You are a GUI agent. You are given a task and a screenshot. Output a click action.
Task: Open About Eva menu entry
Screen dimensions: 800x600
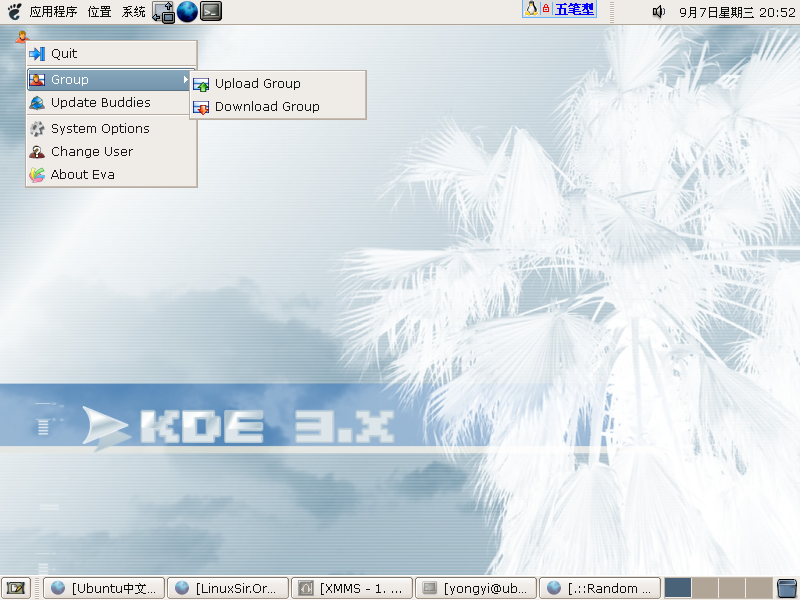[x=111, y=174]
